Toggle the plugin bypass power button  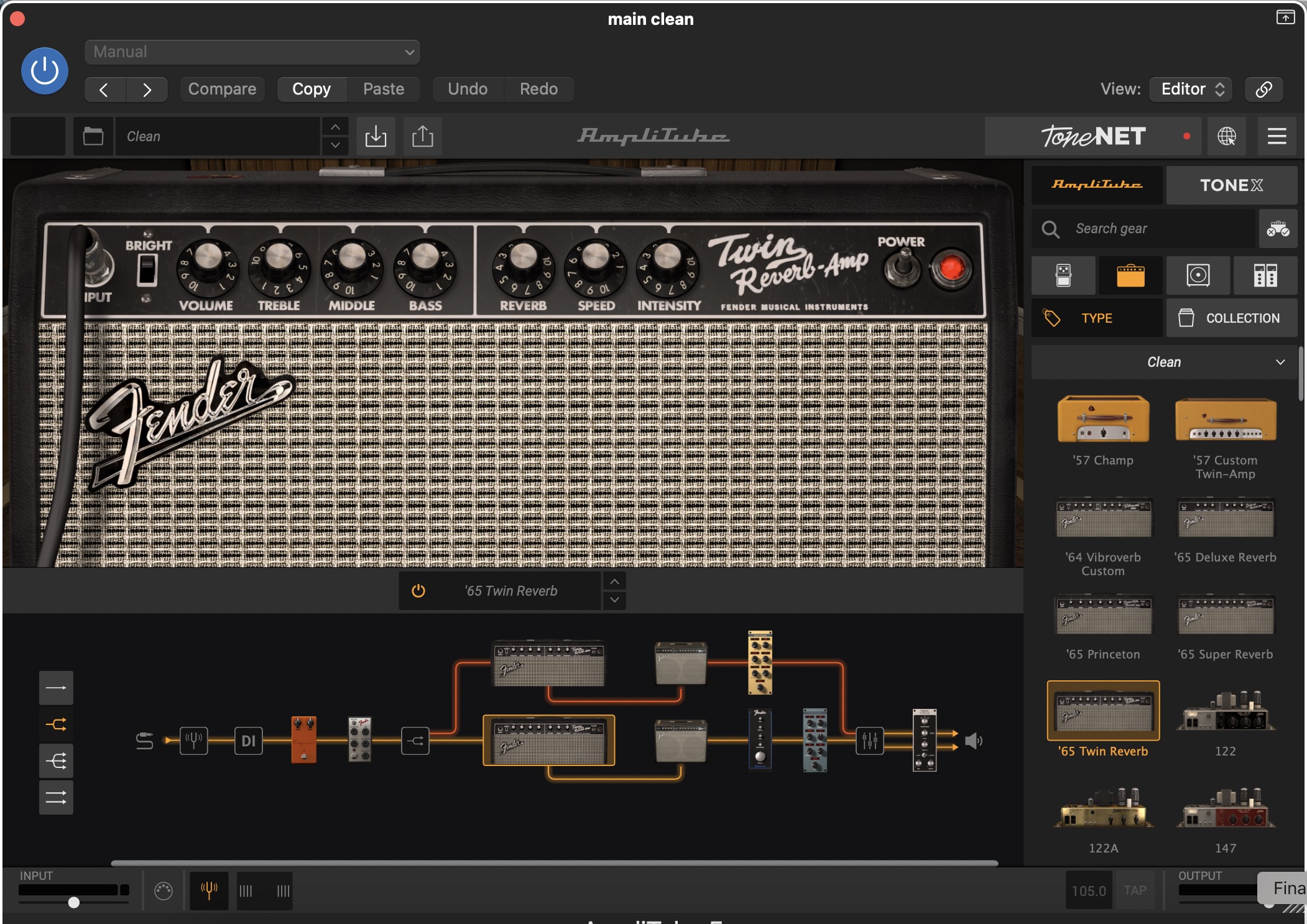[45, 71]
